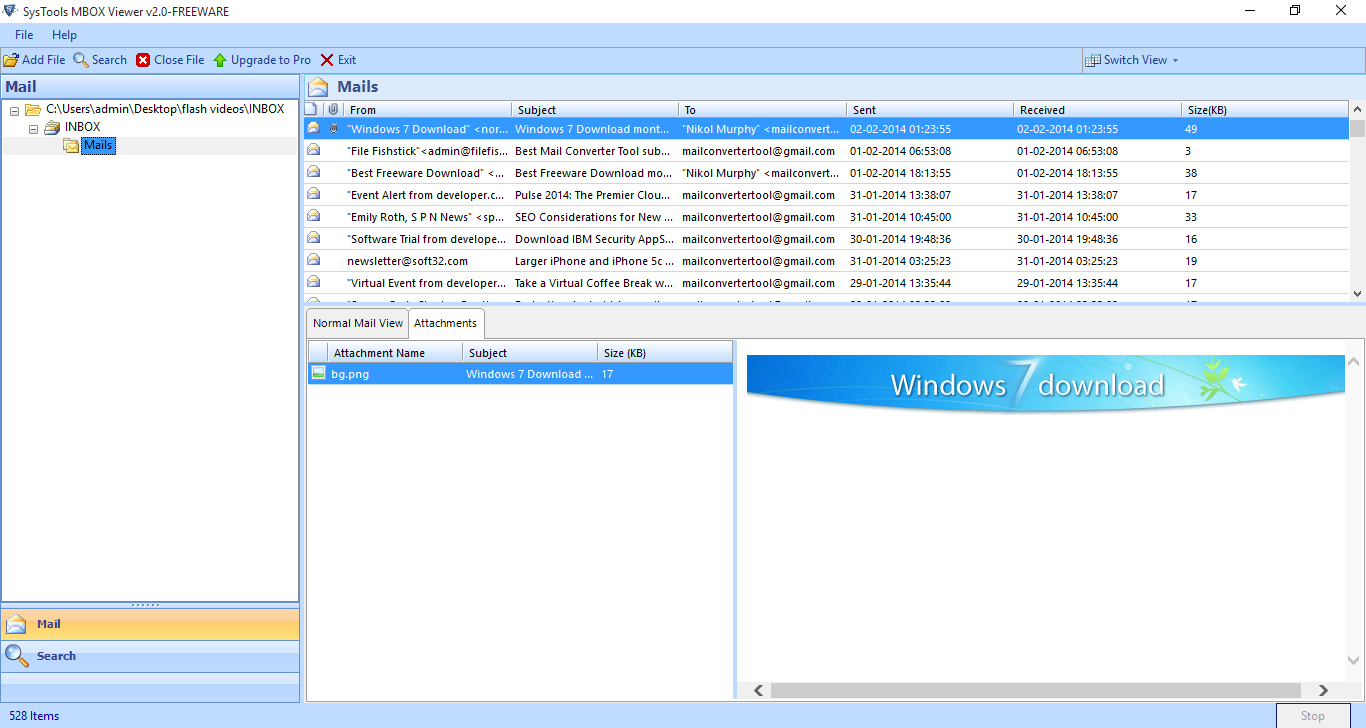Switch to the Normal Mail View tab
Screen dimensions: 1366x728
(x=358, y=323)
